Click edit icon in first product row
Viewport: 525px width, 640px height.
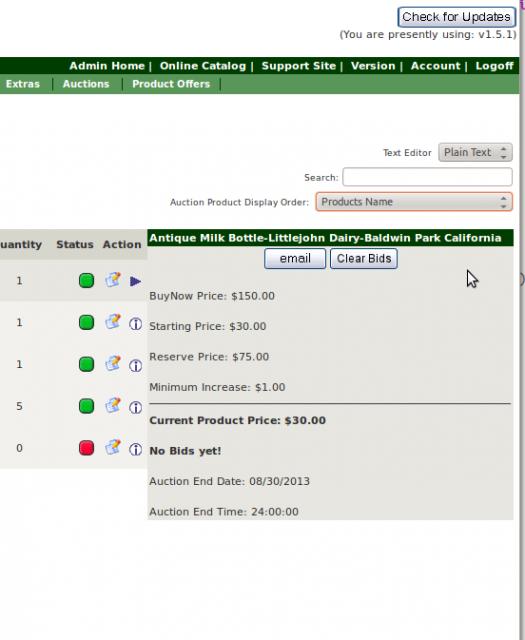[x=113, y=280]
